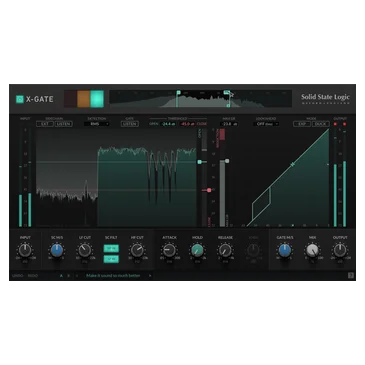Image resolution: width=365 pixels, height=365 pixels.
Task: Click the Range value field
Action: tap(229, 124)
